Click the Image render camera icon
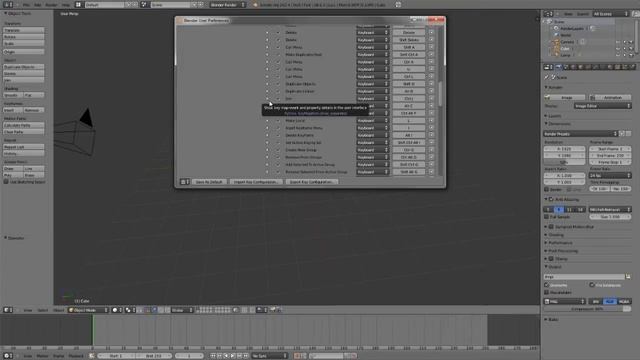The width and height of the screenshot is (640, 360). 548,98
